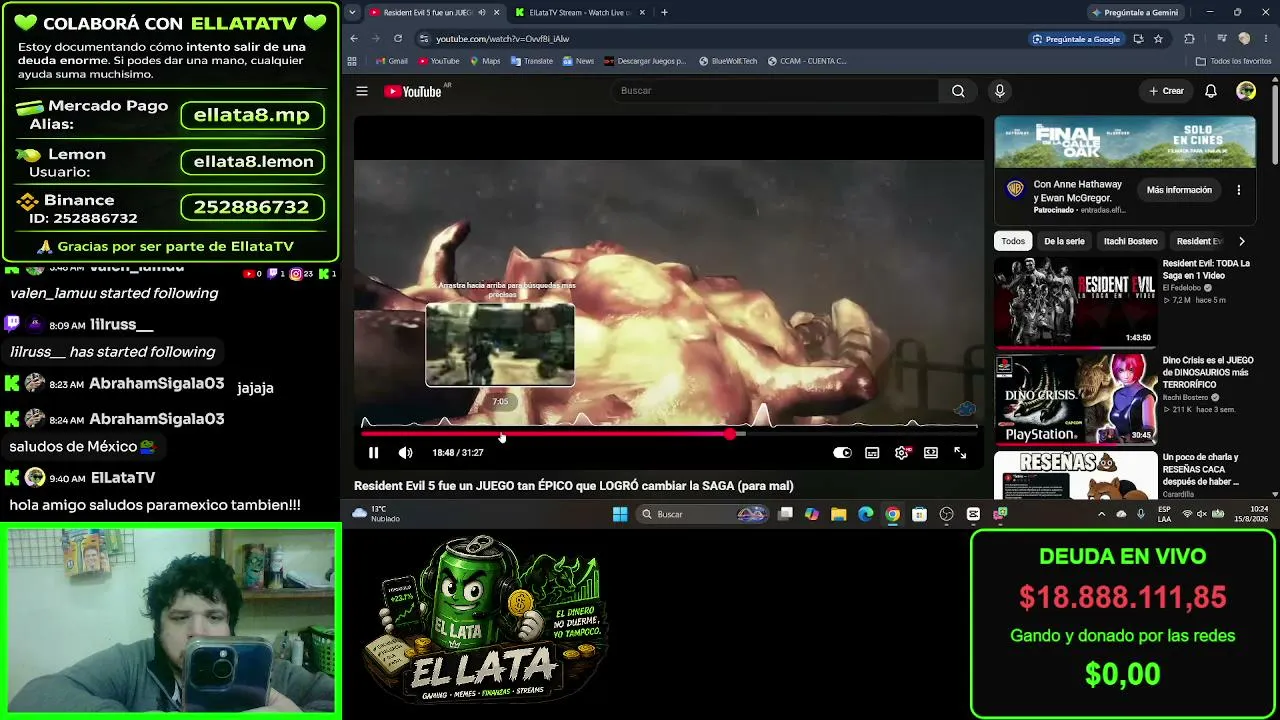Click the Windows taskbar Buscar search box

(x=704, y=514)
